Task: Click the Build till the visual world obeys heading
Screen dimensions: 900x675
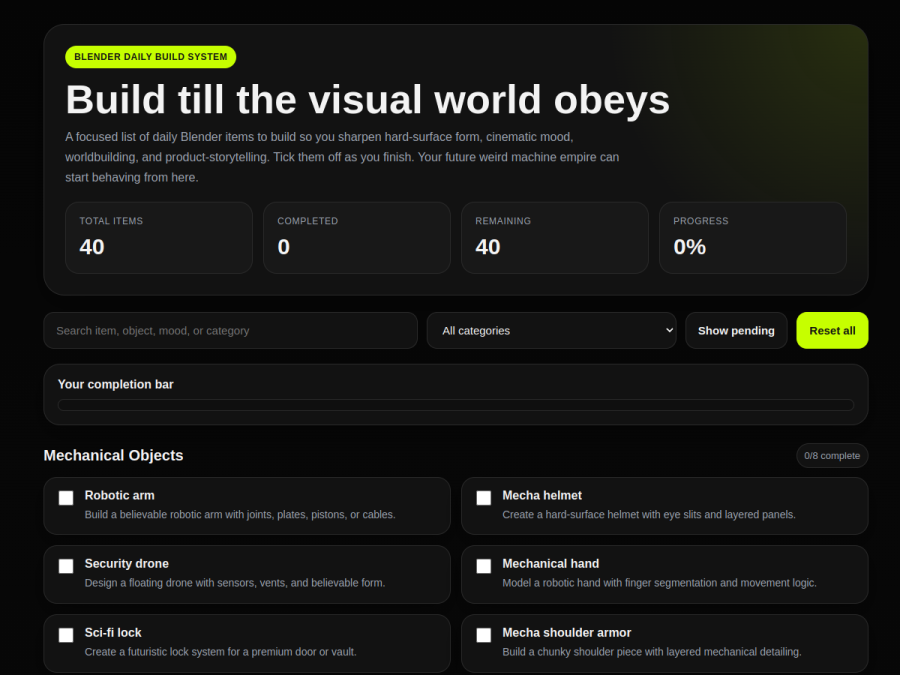Action: [x=367, y=100]
